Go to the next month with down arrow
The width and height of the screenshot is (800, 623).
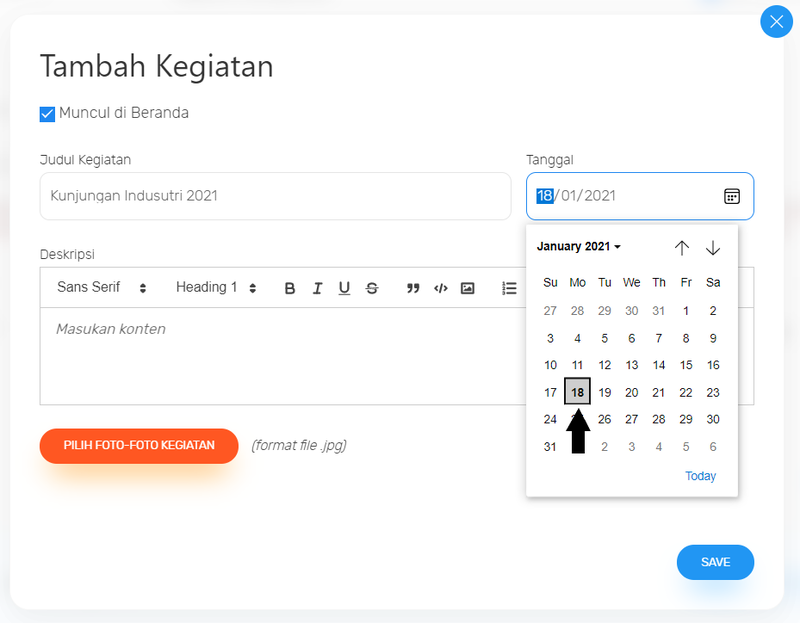(x=713, y=248)
